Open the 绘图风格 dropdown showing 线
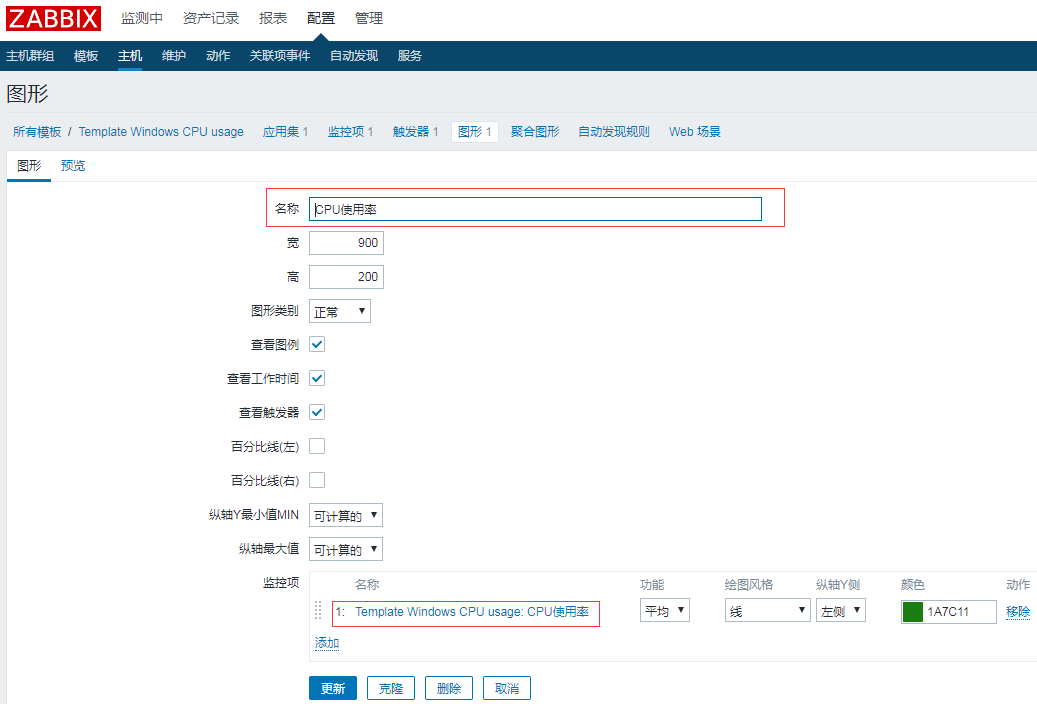This screenshot has height=704, width=1037. pyautogui.click(x=767, y=611)
